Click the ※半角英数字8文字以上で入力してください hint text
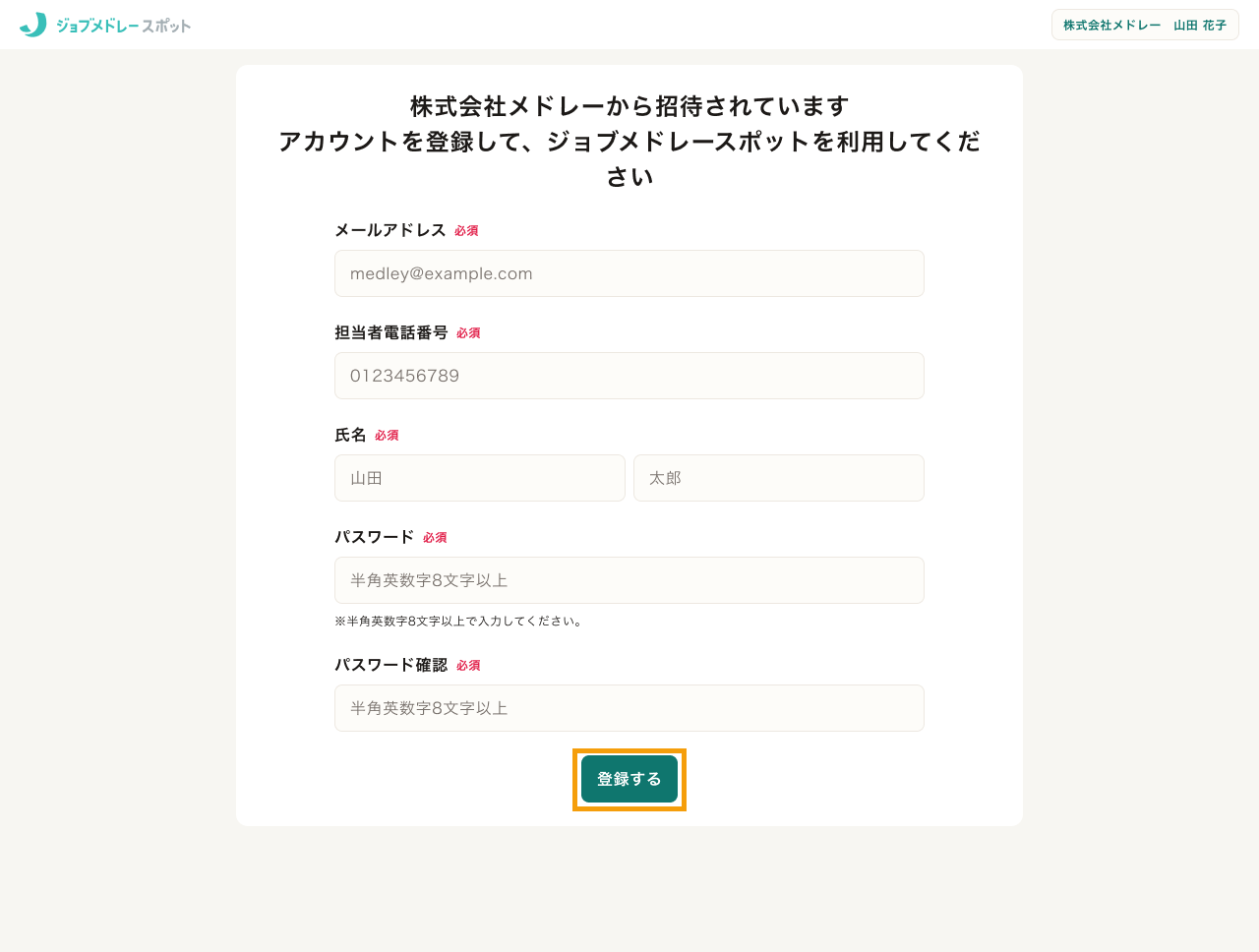Image resolution: width=1259 pixels, height=952 pixels. (x=460, y=622)
